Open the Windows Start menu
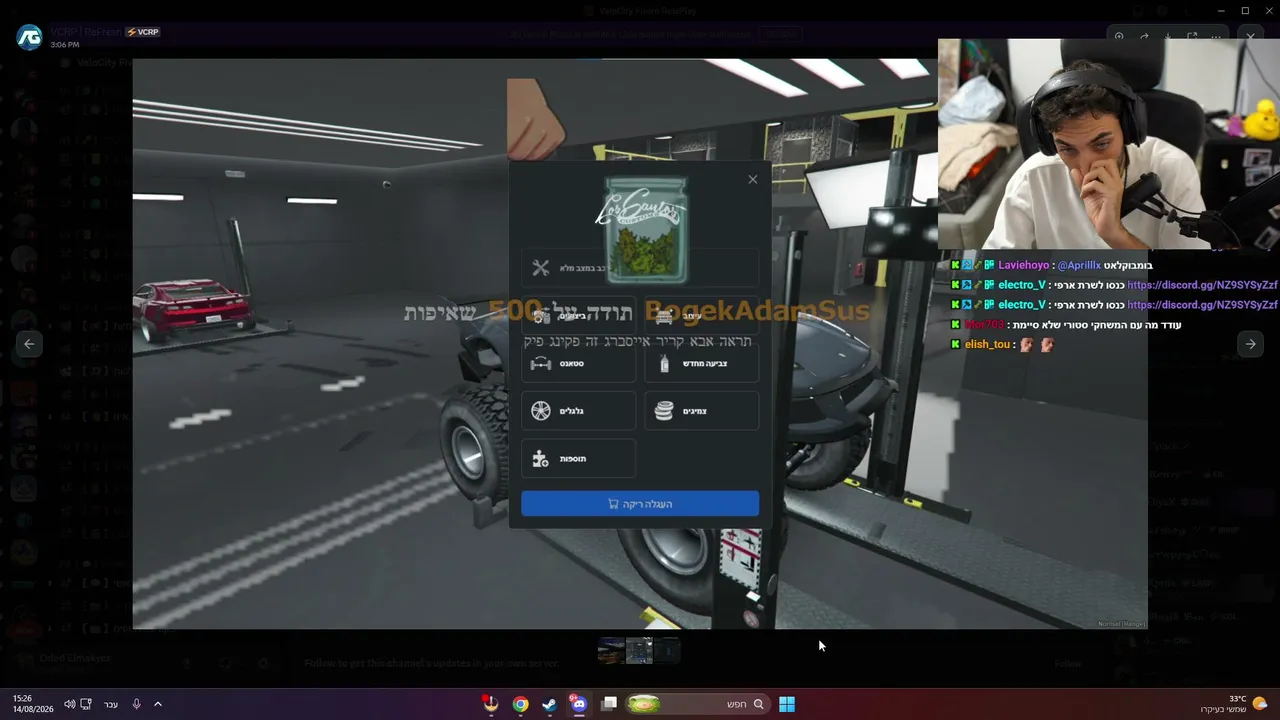Image resolution: width=1280 pixels, height=720 pixels. click(787, 704)
